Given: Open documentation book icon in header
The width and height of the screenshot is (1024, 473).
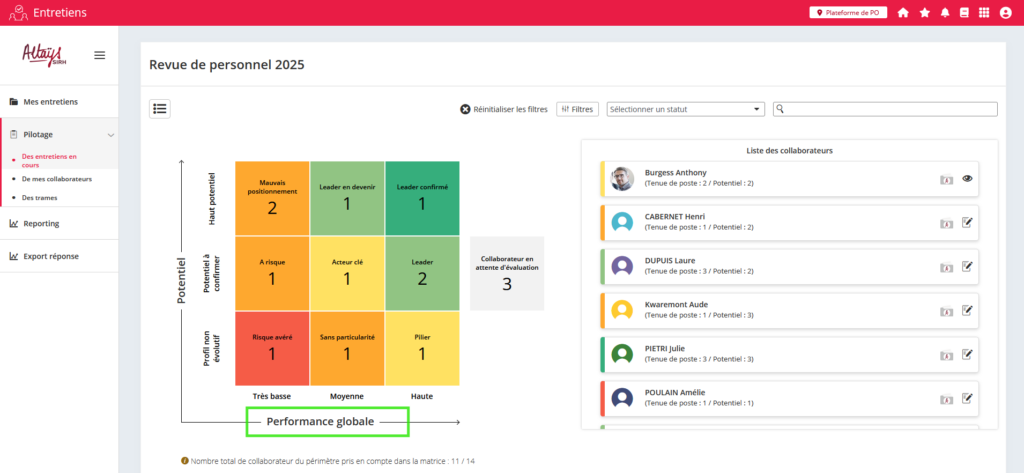Looking at the screenshot, I should pos(965,13).
